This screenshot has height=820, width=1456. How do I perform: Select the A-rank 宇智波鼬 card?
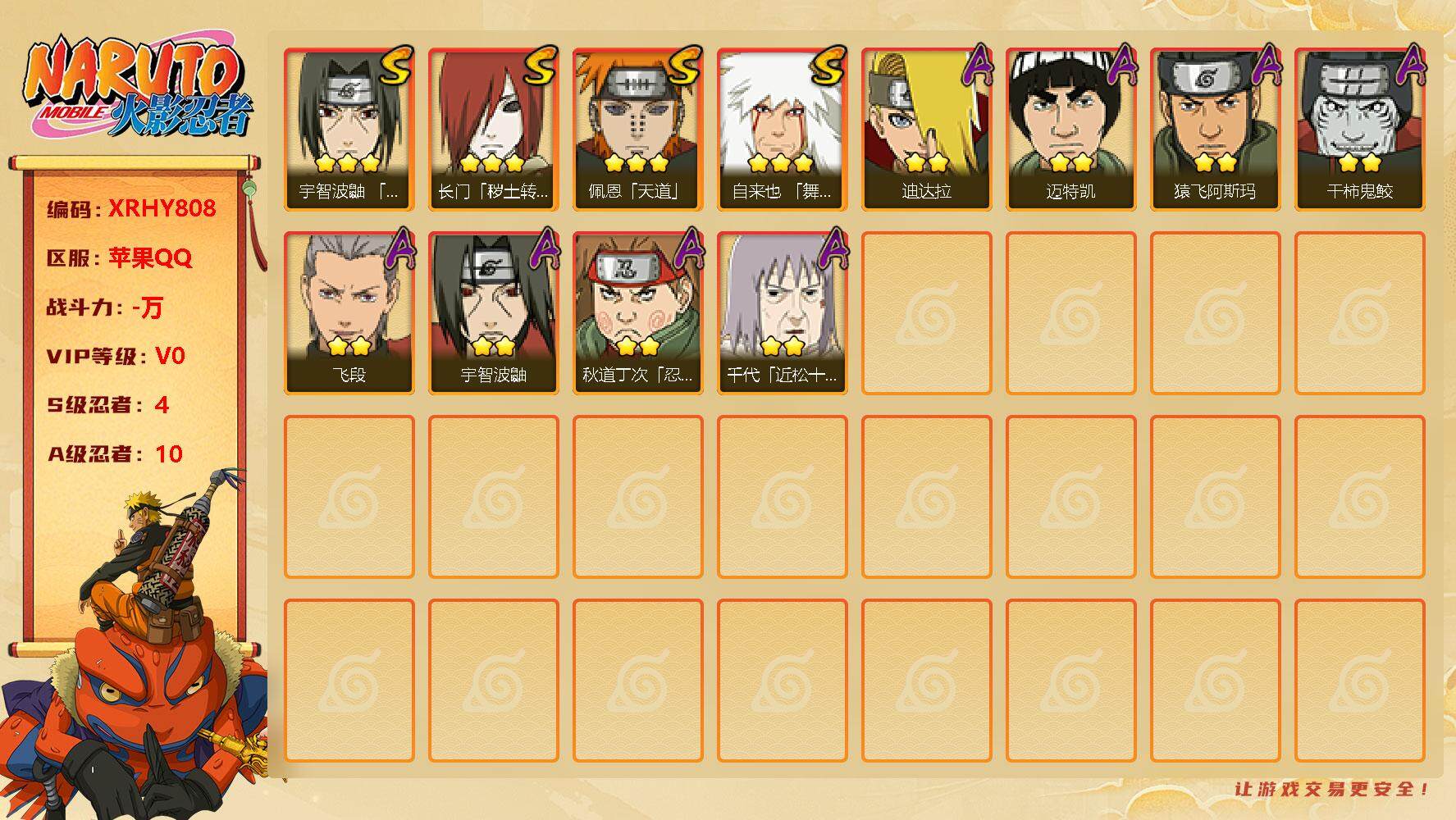click(x=493, y=313)
